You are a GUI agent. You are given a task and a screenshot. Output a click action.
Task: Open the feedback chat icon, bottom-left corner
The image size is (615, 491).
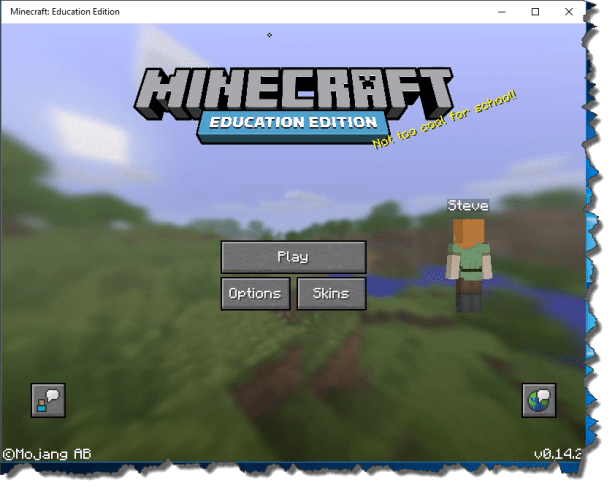coord(48,400)
